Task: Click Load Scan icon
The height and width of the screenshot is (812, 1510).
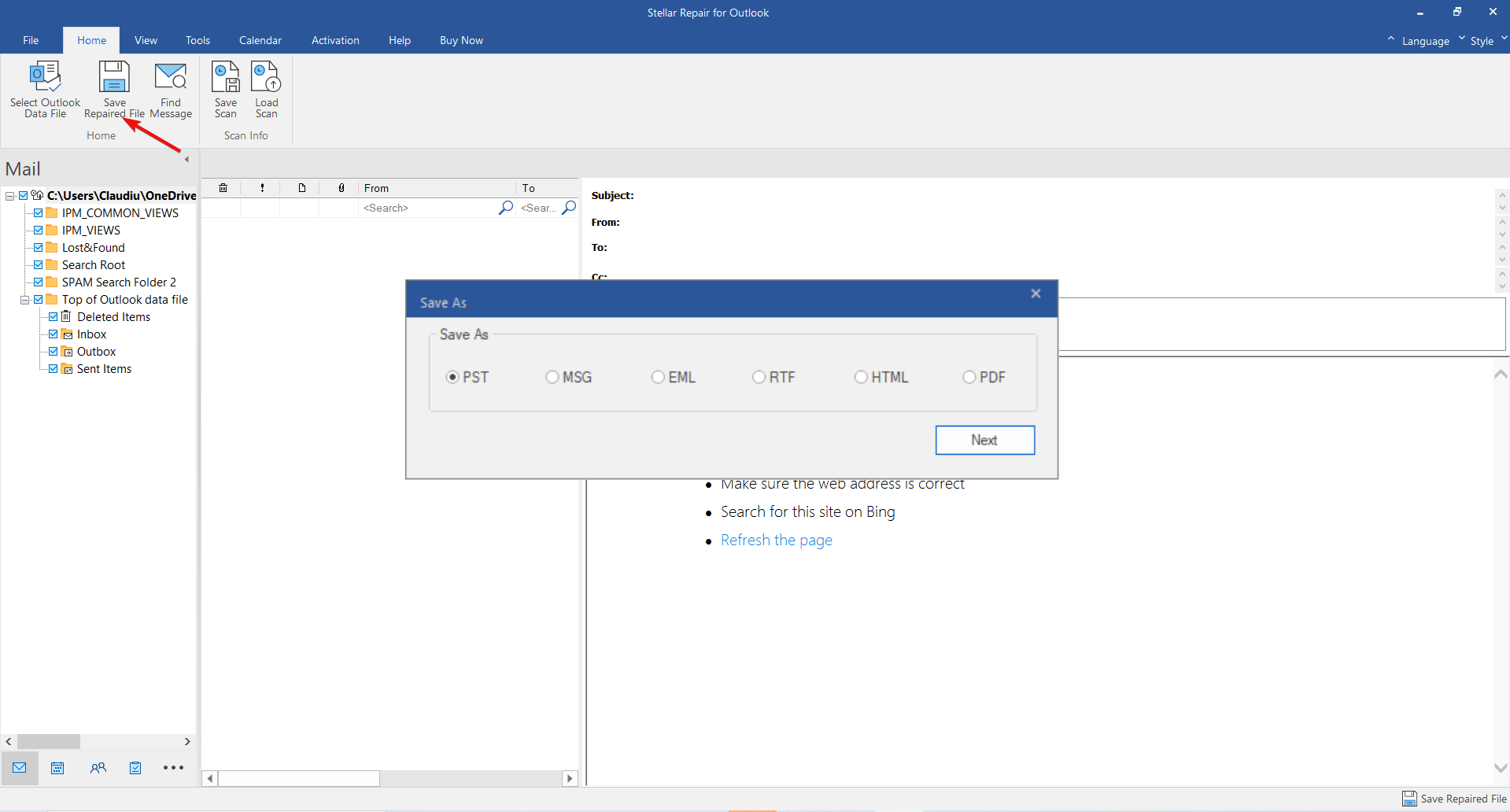Action: point(266,77)
